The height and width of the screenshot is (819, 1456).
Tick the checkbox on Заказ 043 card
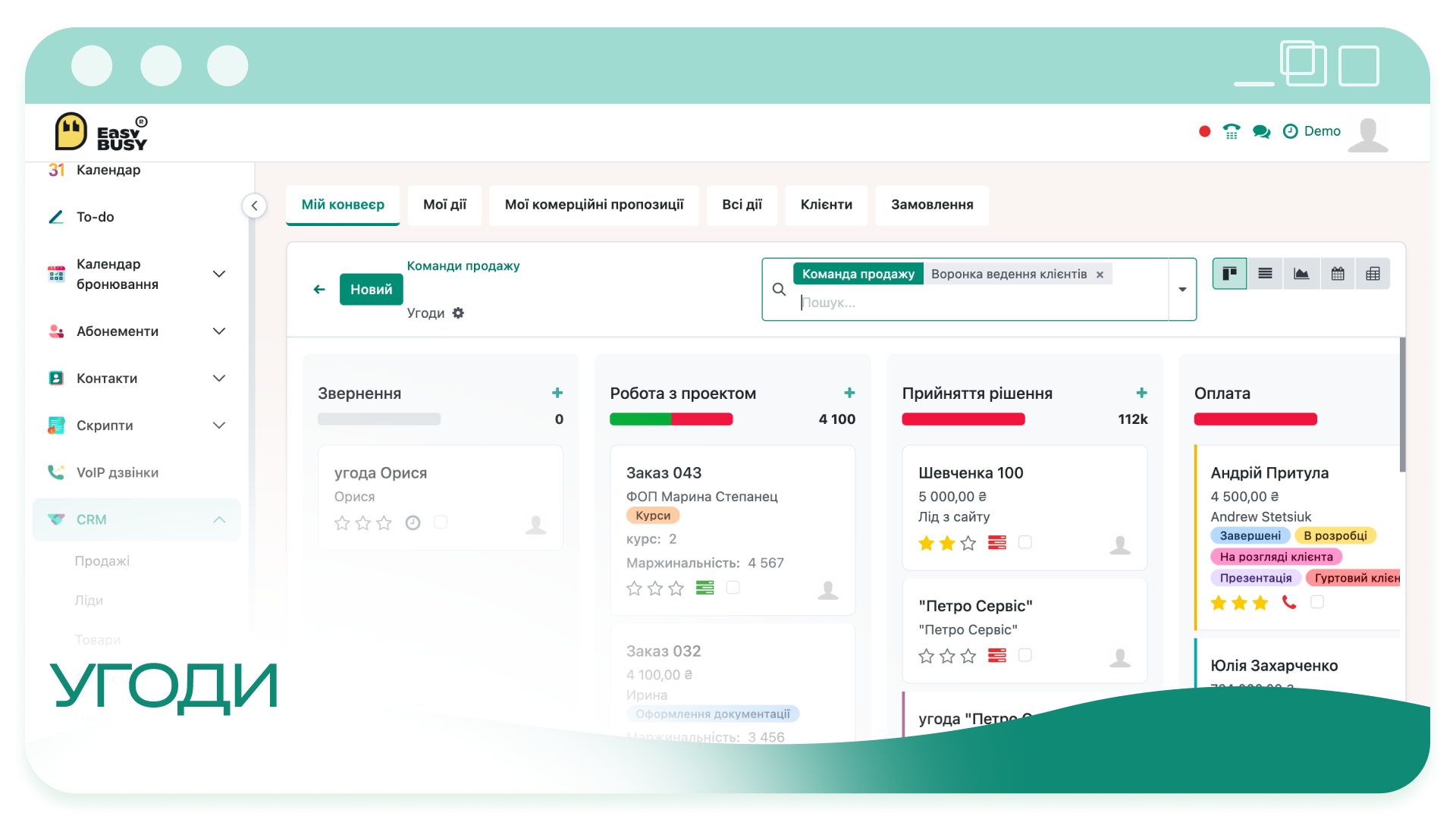pos(733,588)
